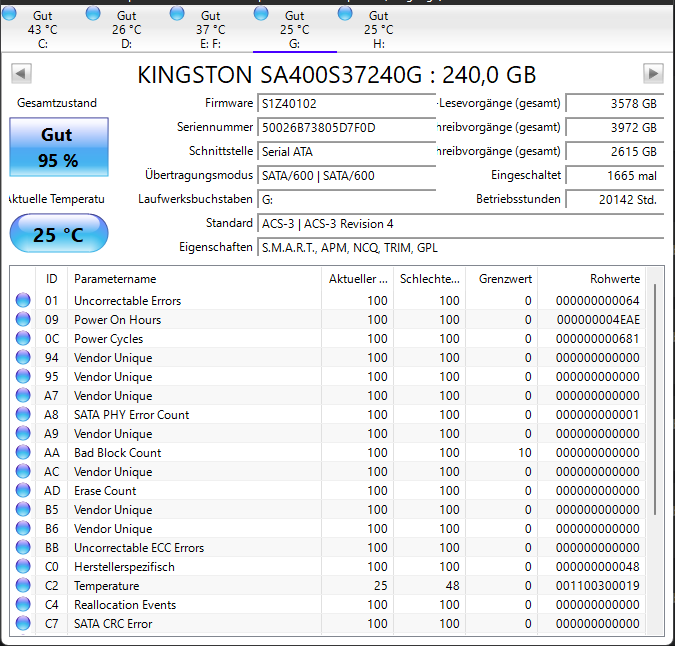The width and height of the screenshot is (675, 646).
Task: Click the status orb of ID AC row
Action: [23, 471]
